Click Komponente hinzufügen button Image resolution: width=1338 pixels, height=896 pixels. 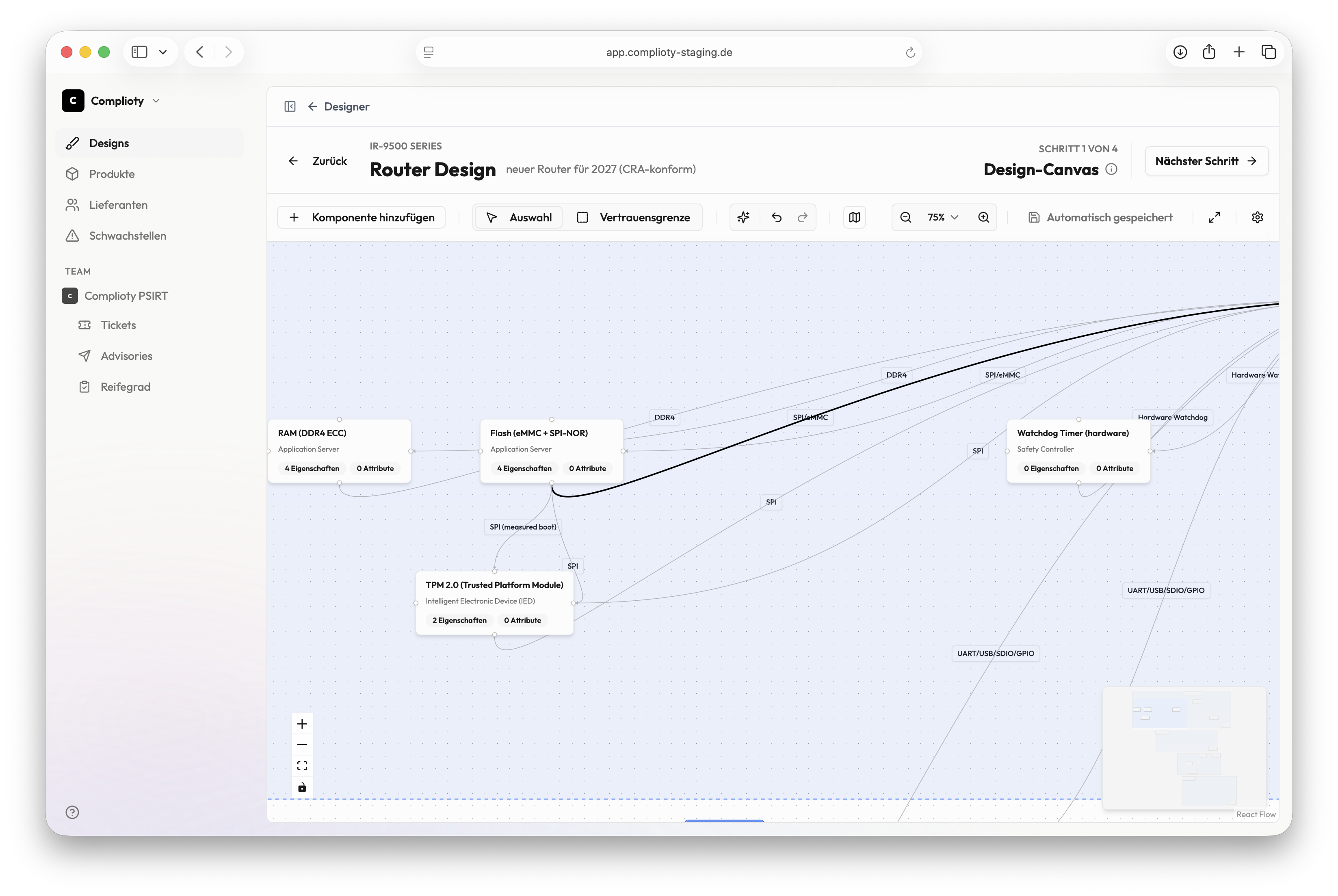pos(362,217)
